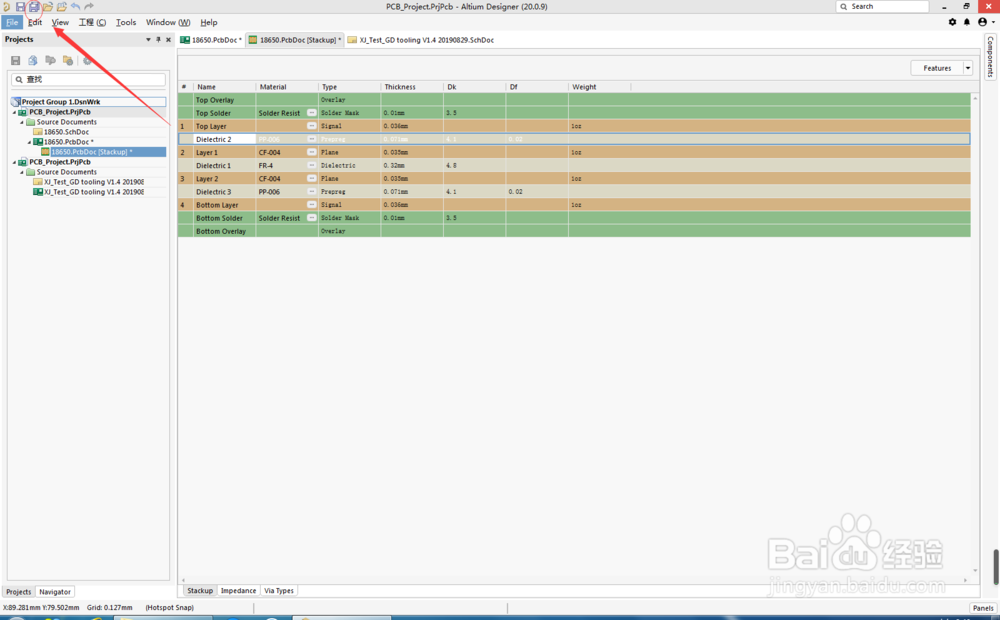Screen dimensions: 1000x620
Task: Click the Save icon in the quick access toolbar
Action: (20, 7)
